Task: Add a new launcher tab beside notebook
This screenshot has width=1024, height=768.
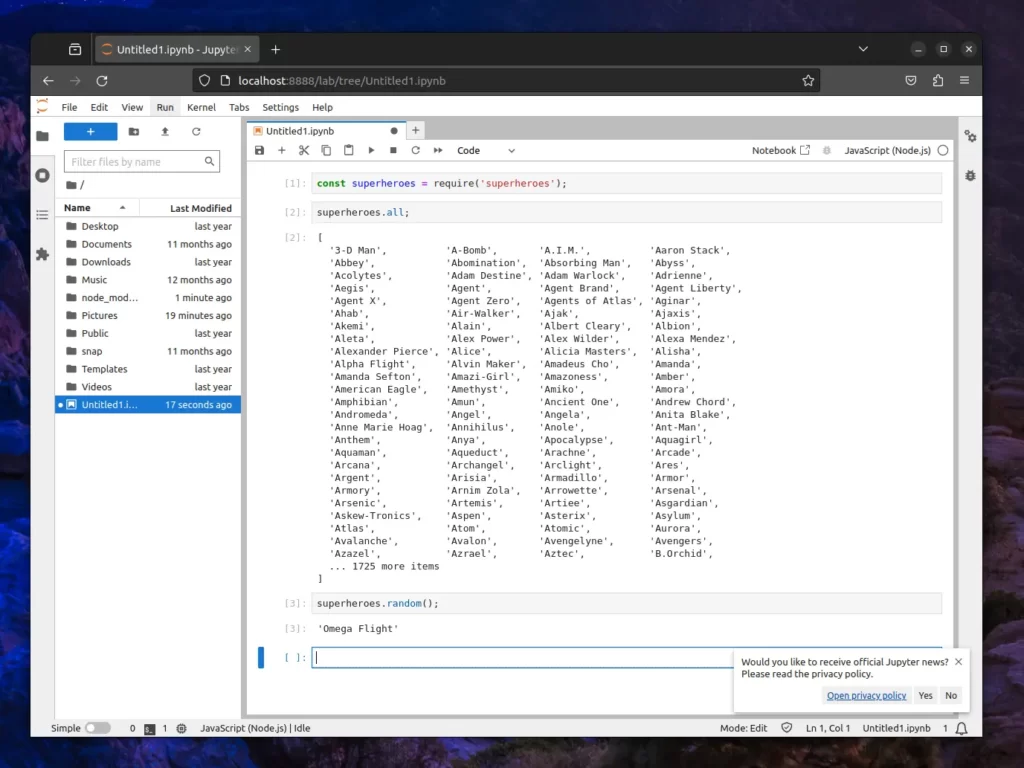Action: pos(415,131)
